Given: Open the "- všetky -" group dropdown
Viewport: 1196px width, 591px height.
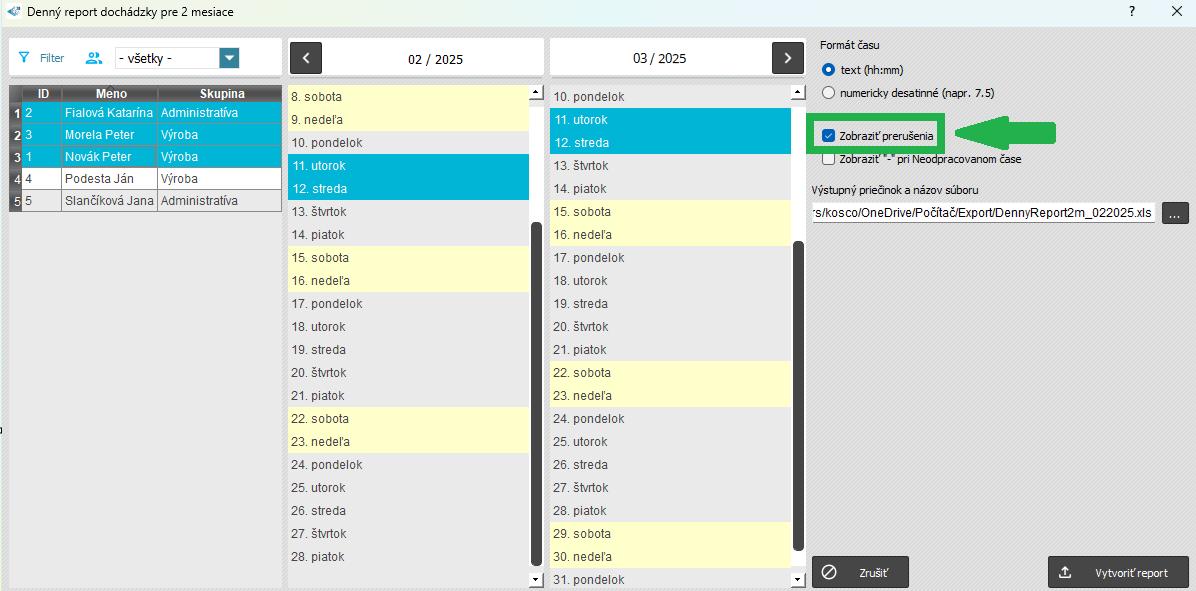Looking at the screenshot, I should pyautogui.click(x=229, y=58).
